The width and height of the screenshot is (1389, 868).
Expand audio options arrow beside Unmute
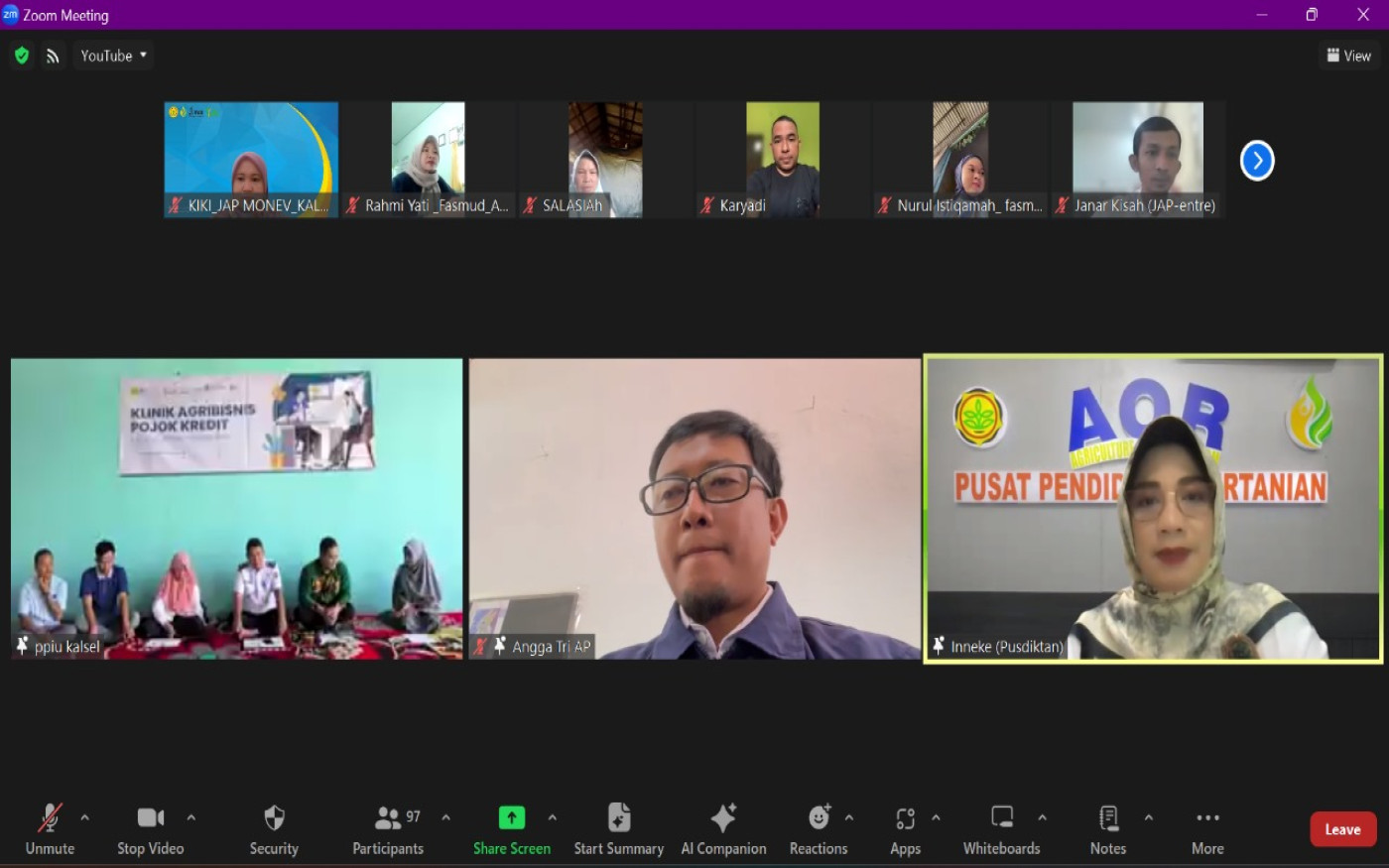pos(85,818)
